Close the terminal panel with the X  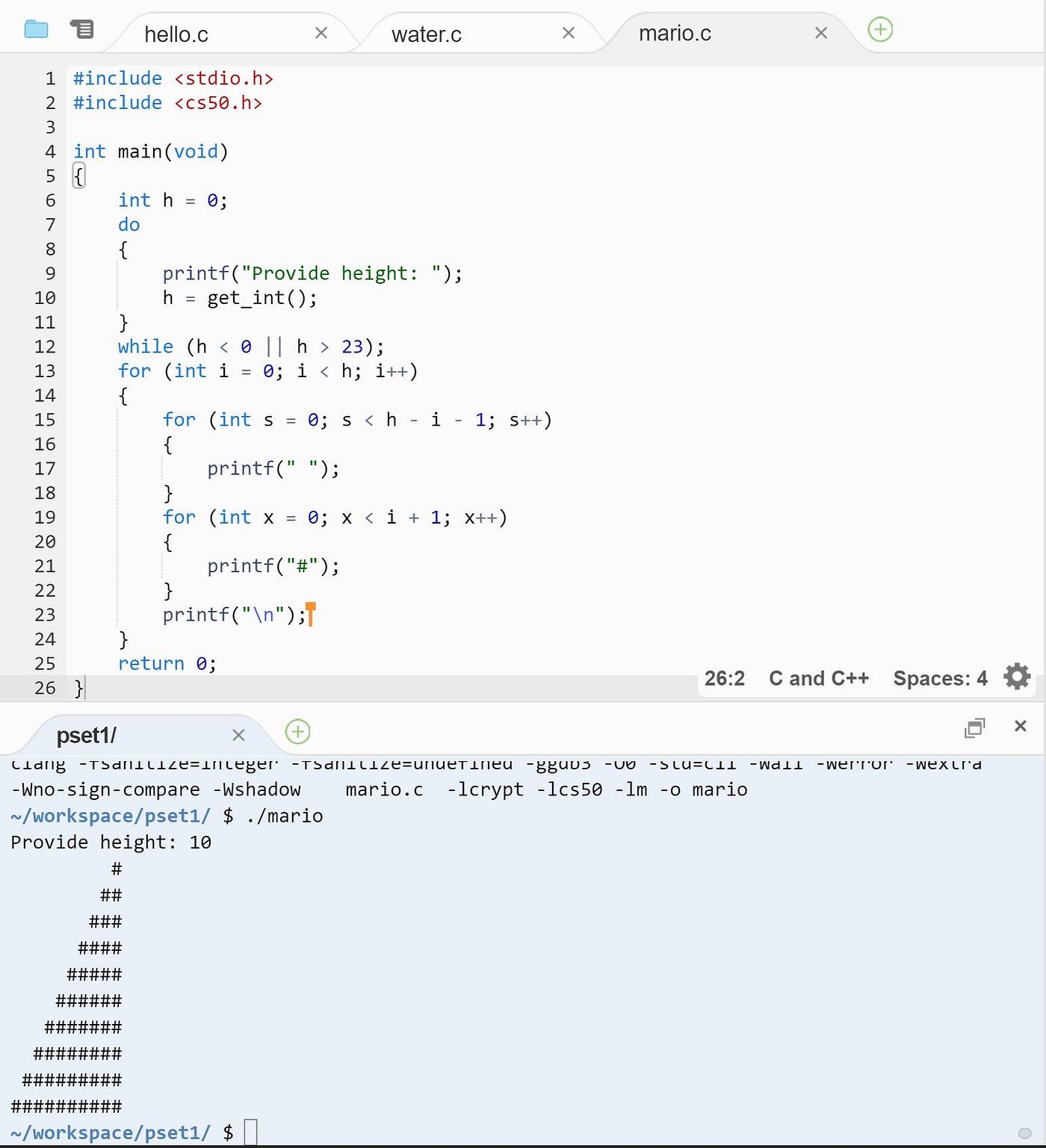[x=1021, y=726]
